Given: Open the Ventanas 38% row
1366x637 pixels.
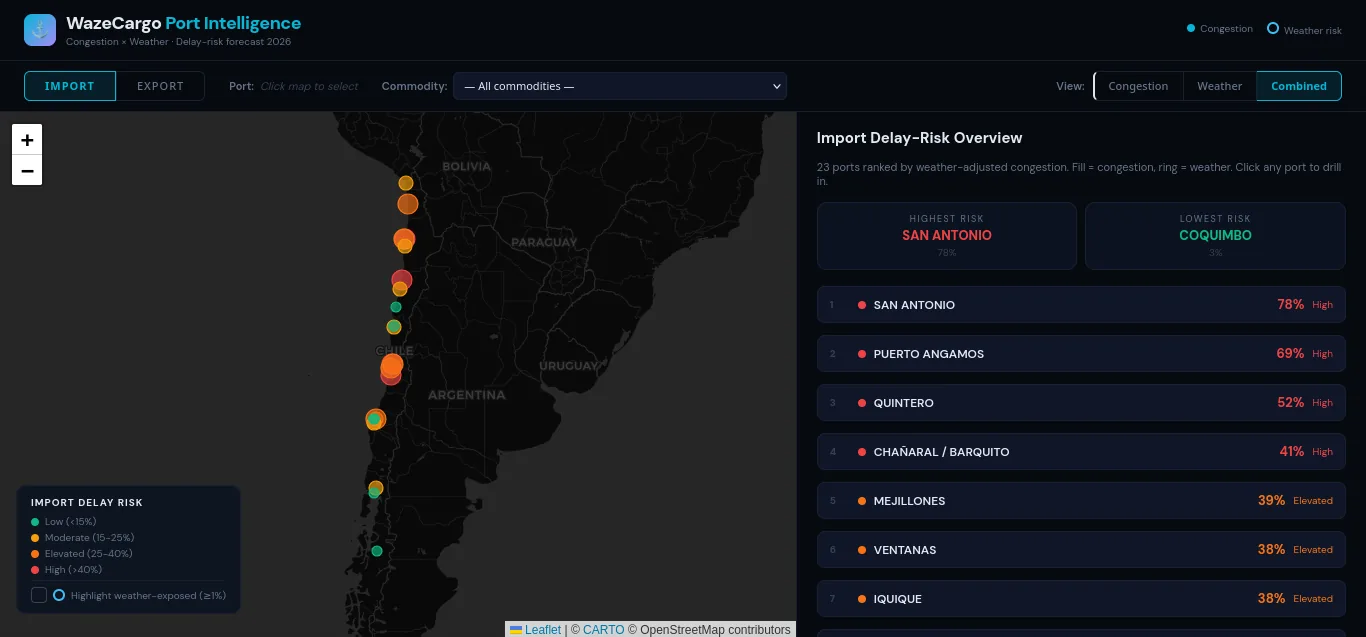Looking at the screenshot, I should [1081, 550].
